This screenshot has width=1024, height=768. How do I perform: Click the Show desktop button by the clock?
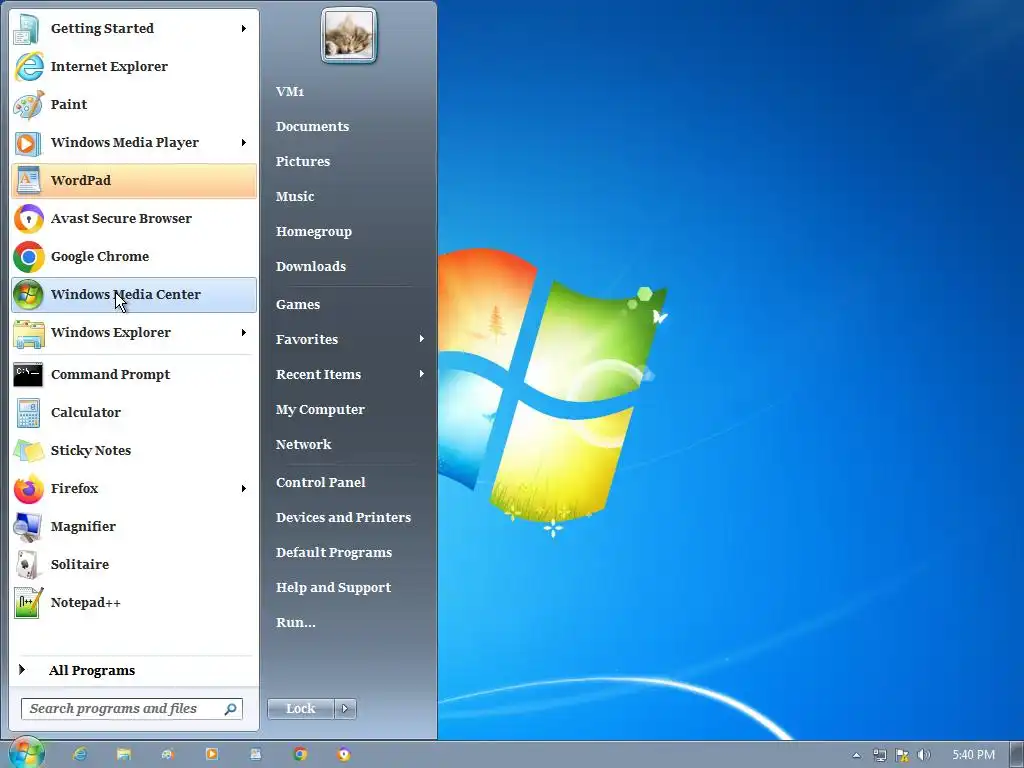click(x=1016, y=755)
